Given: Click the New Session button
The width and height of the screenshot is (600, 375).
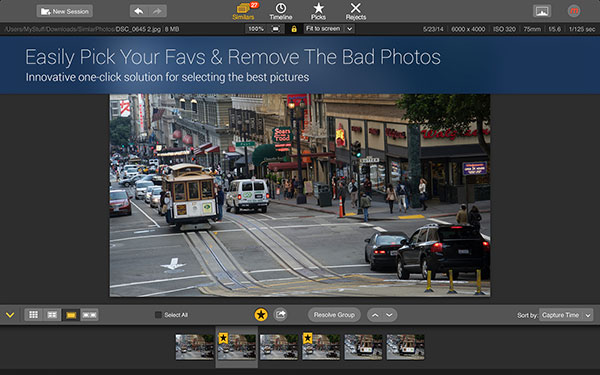Looking at the screenshot, I should [65, 11].
